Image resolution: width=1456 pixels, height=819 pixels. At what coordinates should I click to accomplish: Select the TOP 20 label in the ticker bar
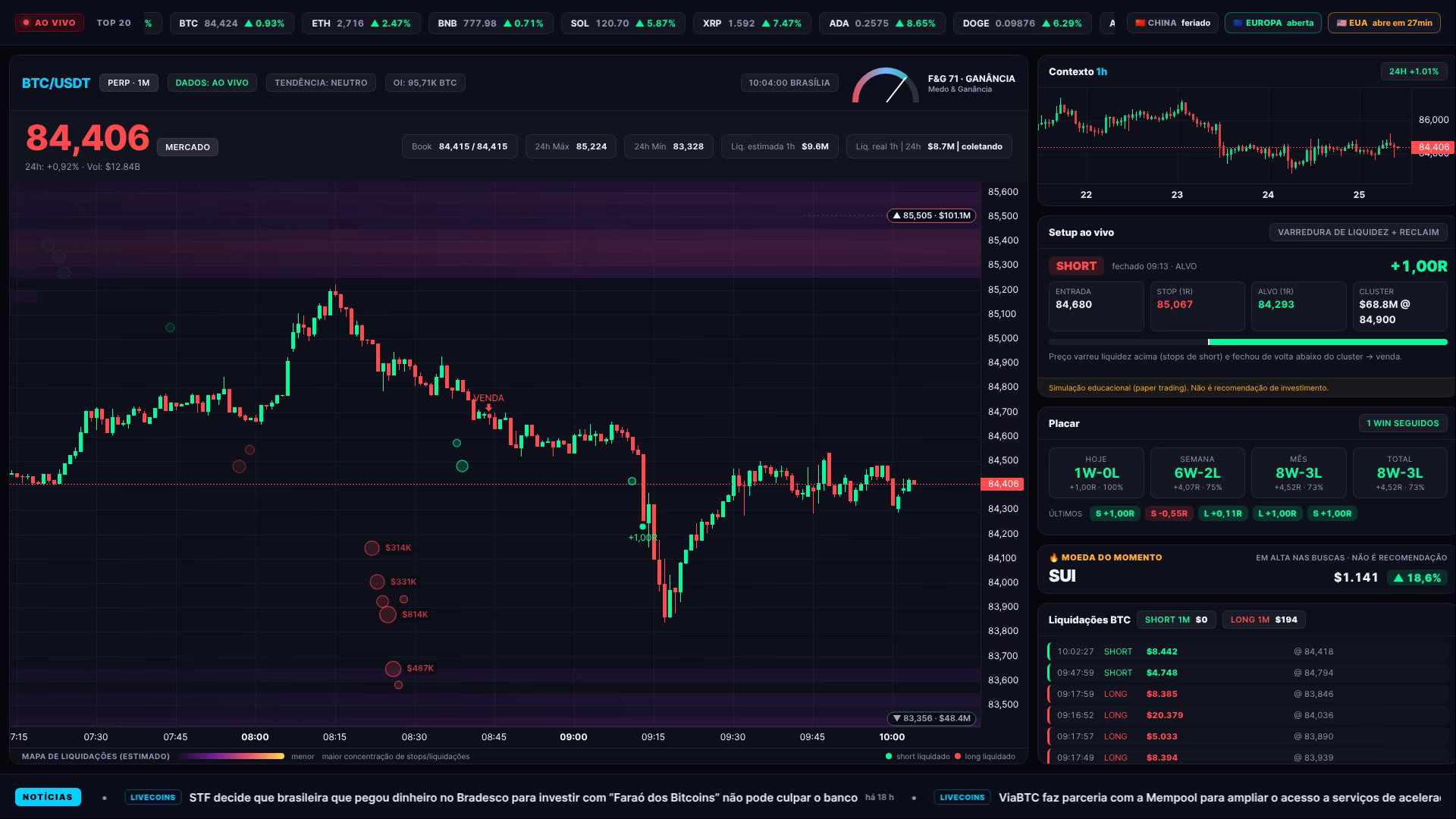(x=114, y=23)
